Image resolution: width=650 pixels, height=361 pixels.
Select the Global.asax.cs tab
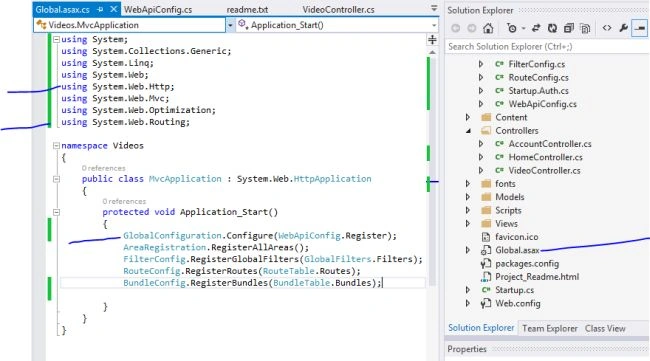coord(62,10)
